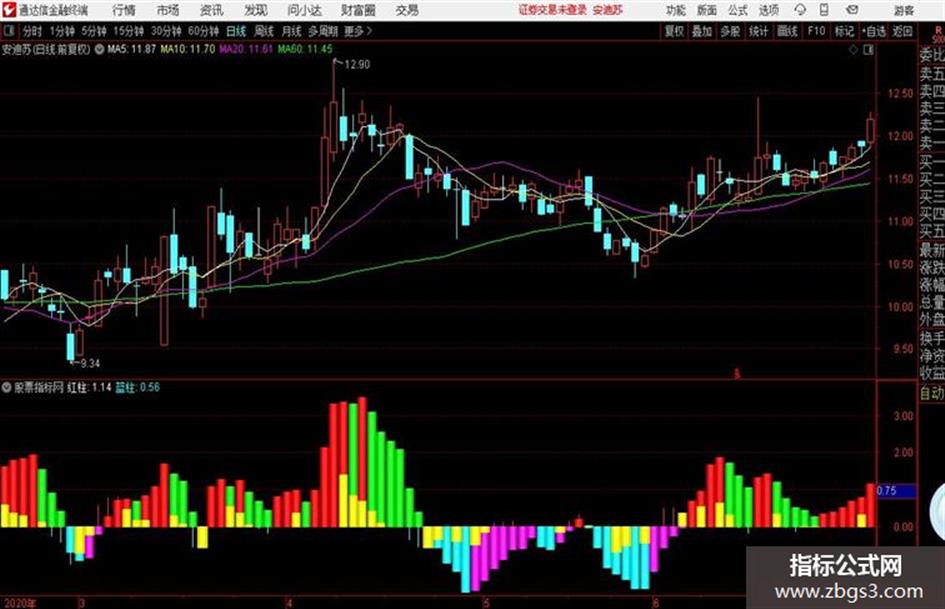Screen dimensions: 945x609
Task: Click the 蓝柱: 0.56 indicator value
Action: (x=137, y=387)
